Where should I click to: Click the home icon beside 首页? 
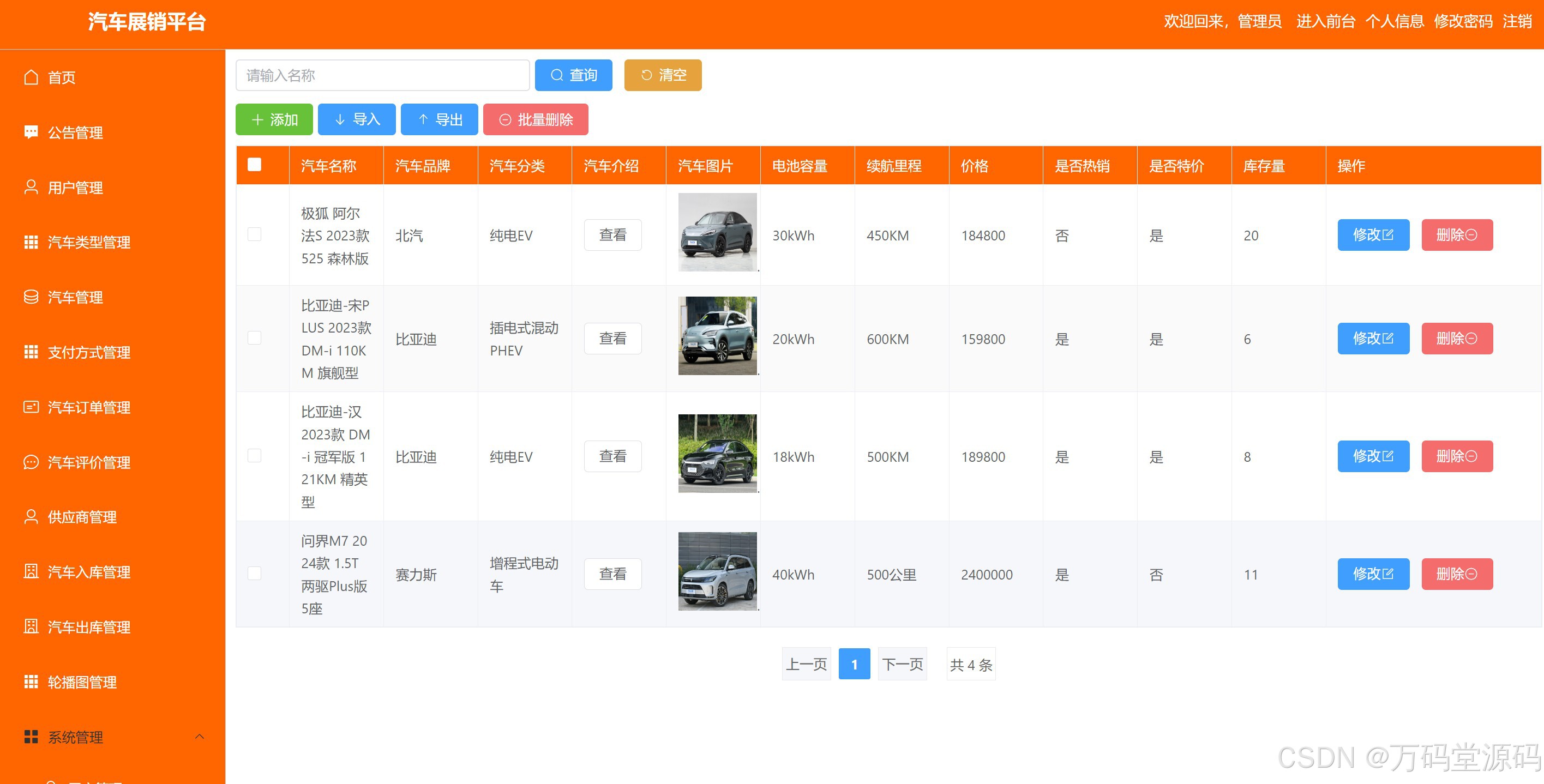pos(31,77)
